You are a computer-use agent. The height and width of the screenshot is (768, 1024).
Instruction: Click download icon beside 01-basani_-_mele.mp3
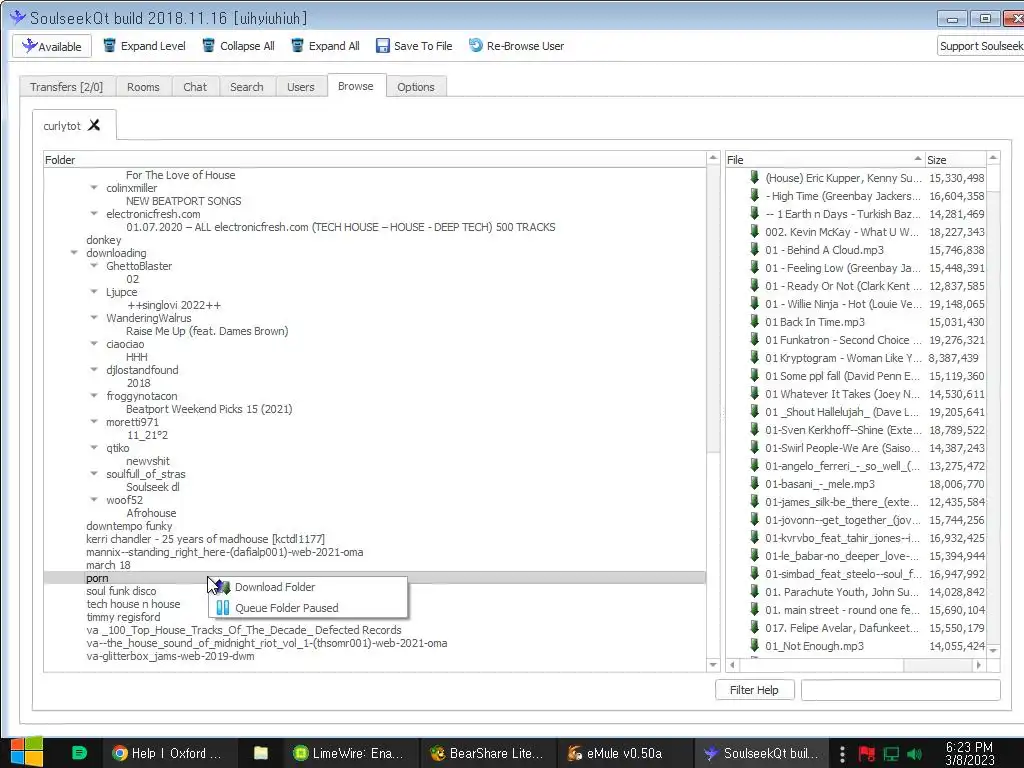point(754,483)
